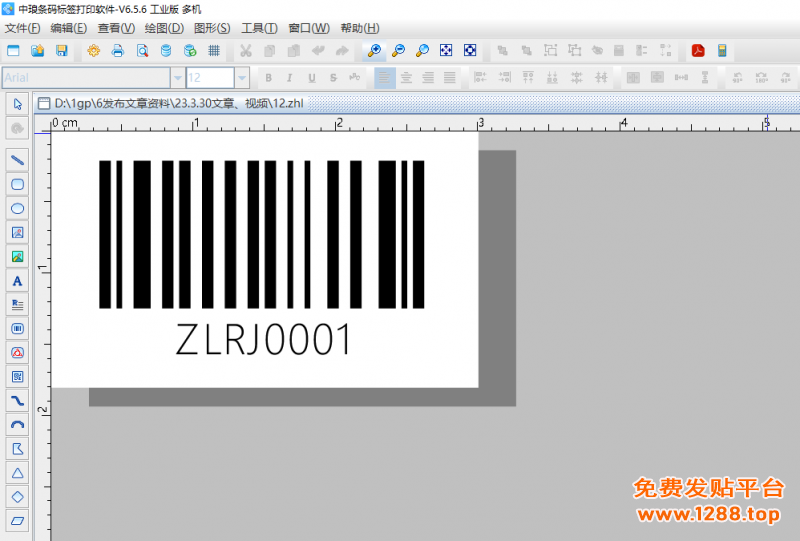The width and height of the screenshot is (800, 541).
Task: Open the 图形(S) menu
Action: (x=212, y=28)
